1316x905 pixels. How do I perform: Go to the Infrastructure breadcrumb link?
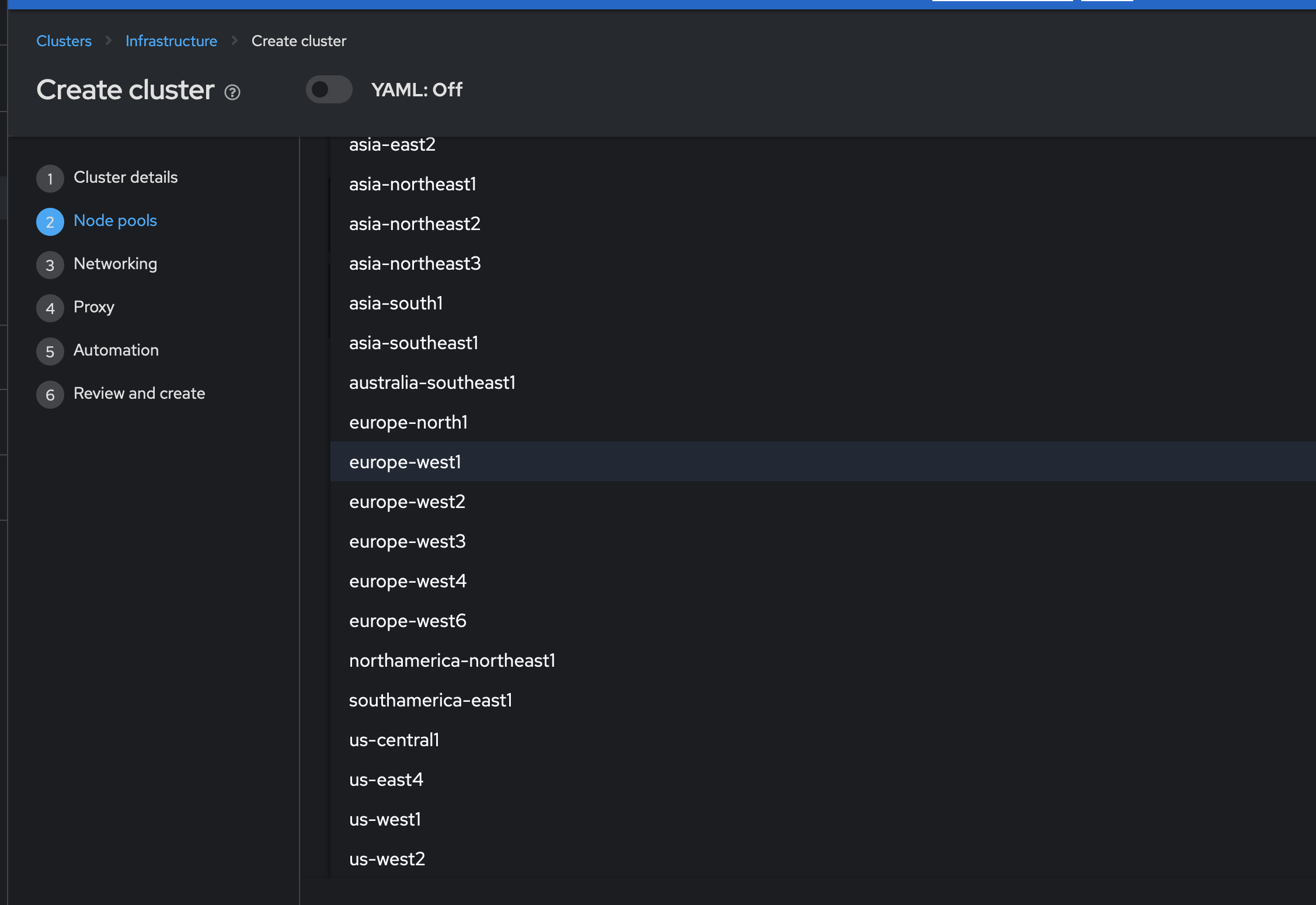click(171, 41)
